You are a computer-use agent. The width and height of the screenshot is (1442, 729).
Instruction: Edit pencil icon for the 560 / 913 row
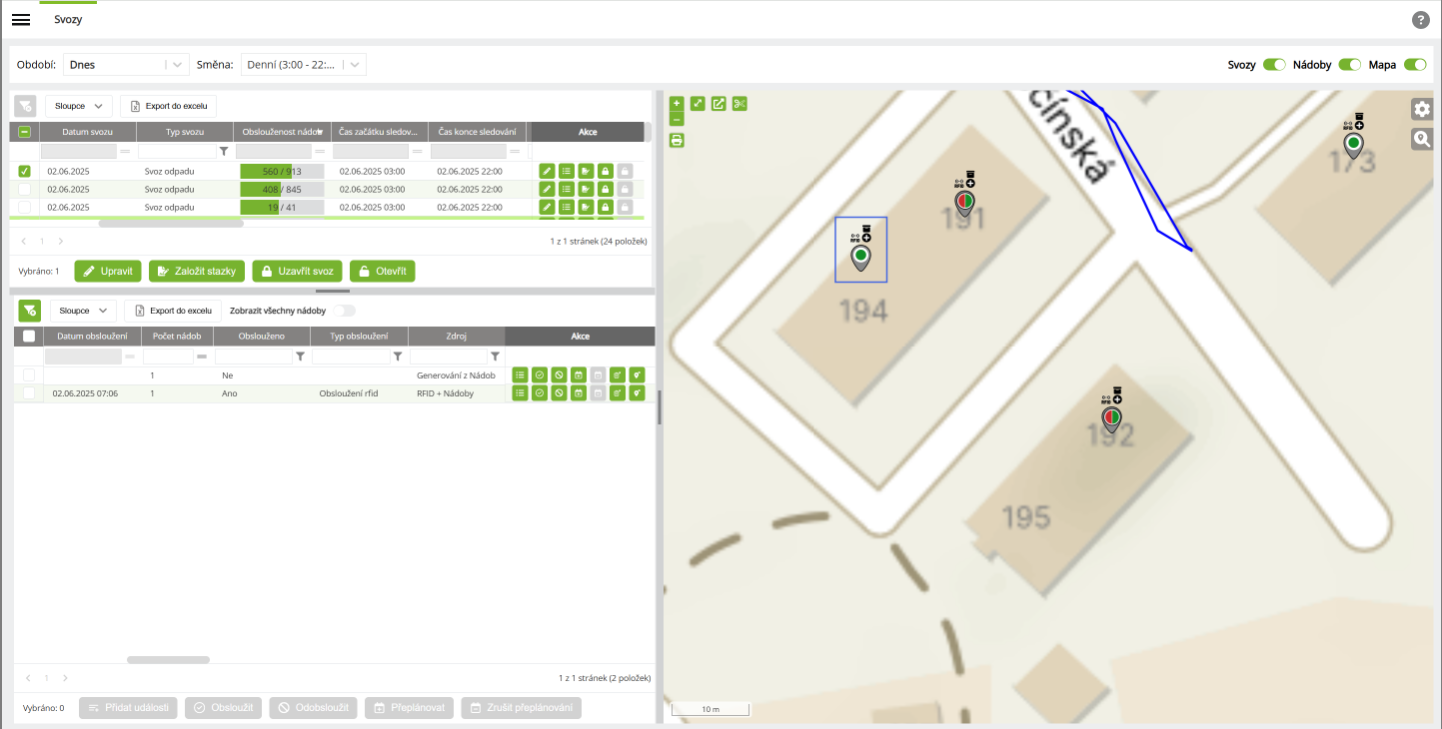547,171
